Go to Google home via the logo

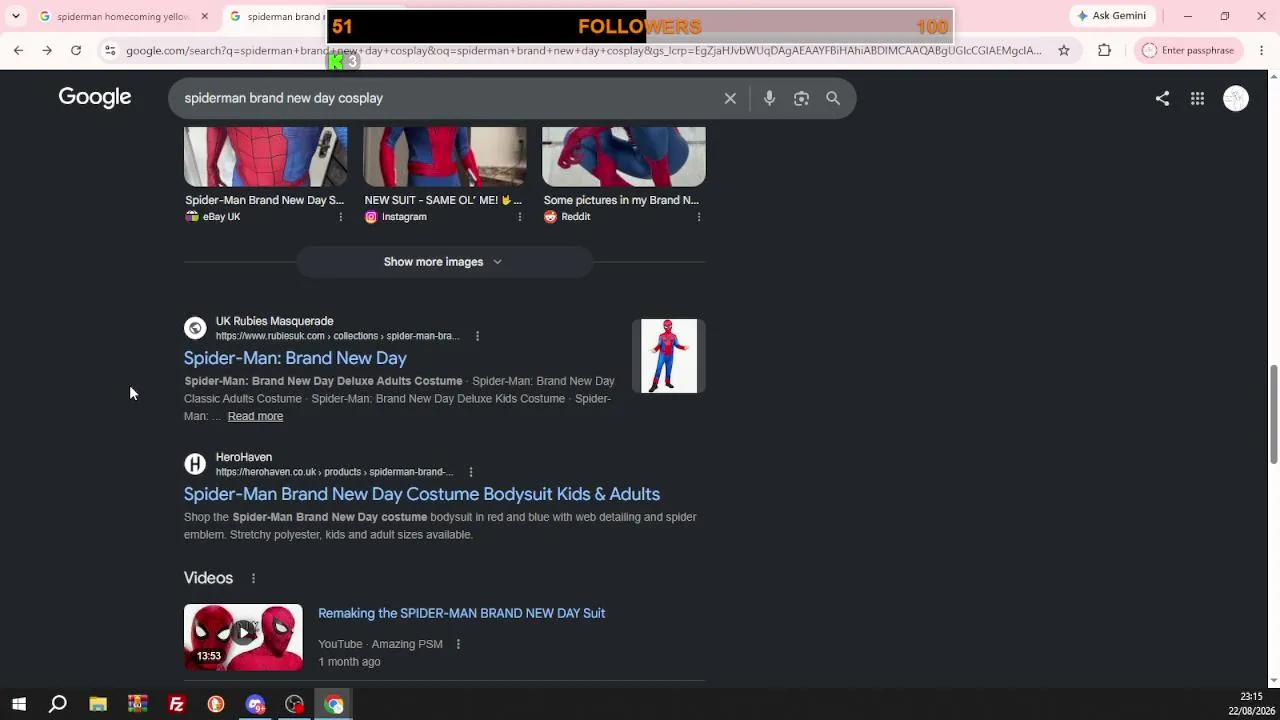(x=95, y=97)
